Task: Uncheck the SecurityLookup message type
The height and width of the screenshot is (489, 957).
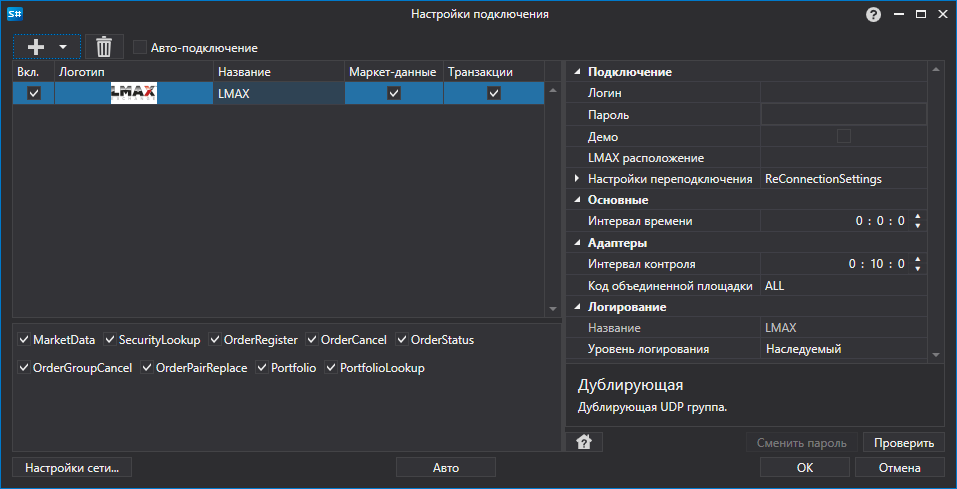Action: pyautogui.click(x=110, y=339)
